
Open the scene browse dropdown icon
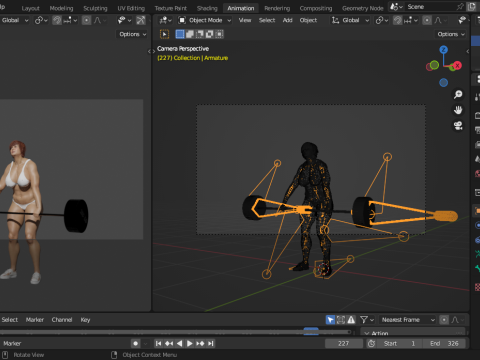(x=396, y=7)
